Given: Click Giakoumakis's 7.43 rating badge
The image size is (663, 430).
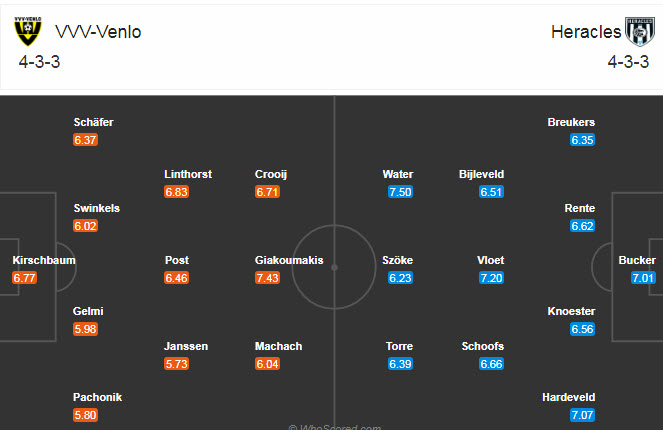Looking at the screenshot, I should pos(268,277).
